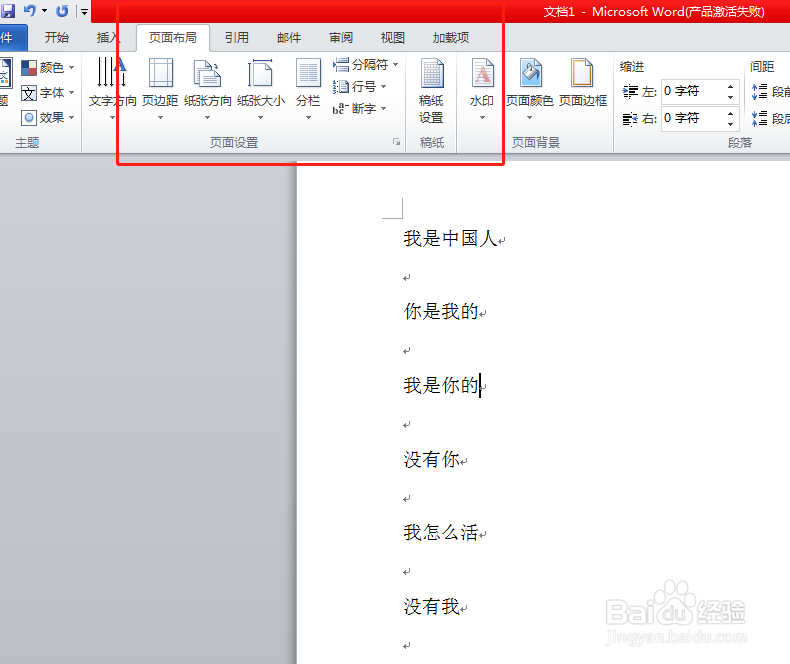This screenshot has width=790, height=664.
Task: Click the text line 我是中国人
Action: [x=450, y=239]
